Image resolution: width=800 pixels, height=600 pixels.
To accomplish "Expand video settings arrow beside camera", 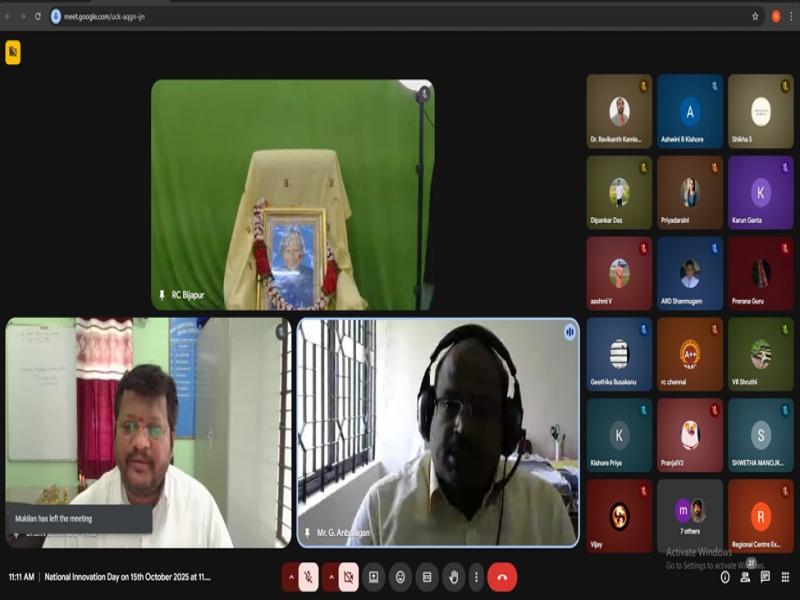I will point(330,577).
